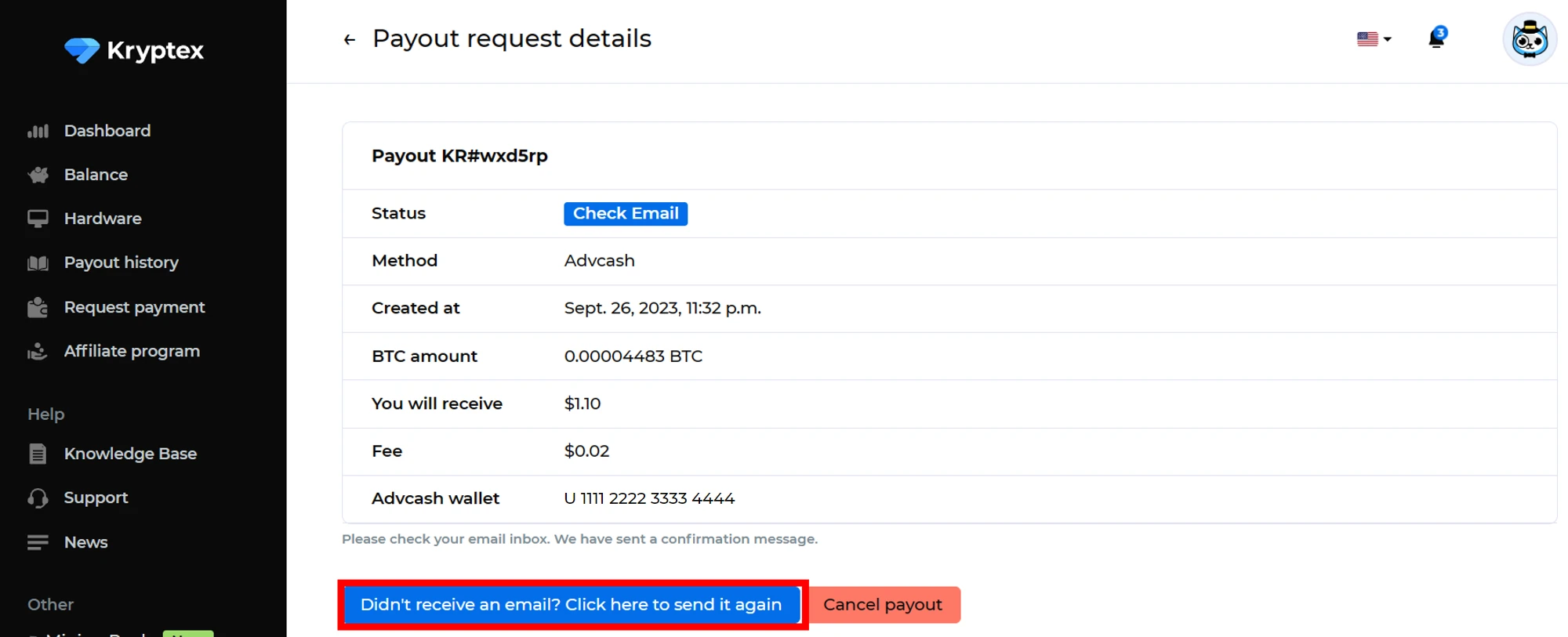Screen dimensions: 1568x637
Task: Open the notifications bell
Action: pos(1436,38)
